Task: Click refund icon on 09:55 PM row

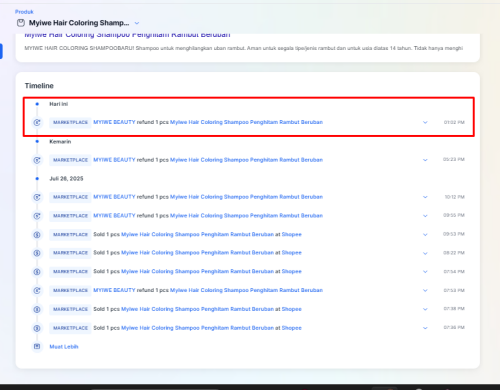Action: coord(37,216)
